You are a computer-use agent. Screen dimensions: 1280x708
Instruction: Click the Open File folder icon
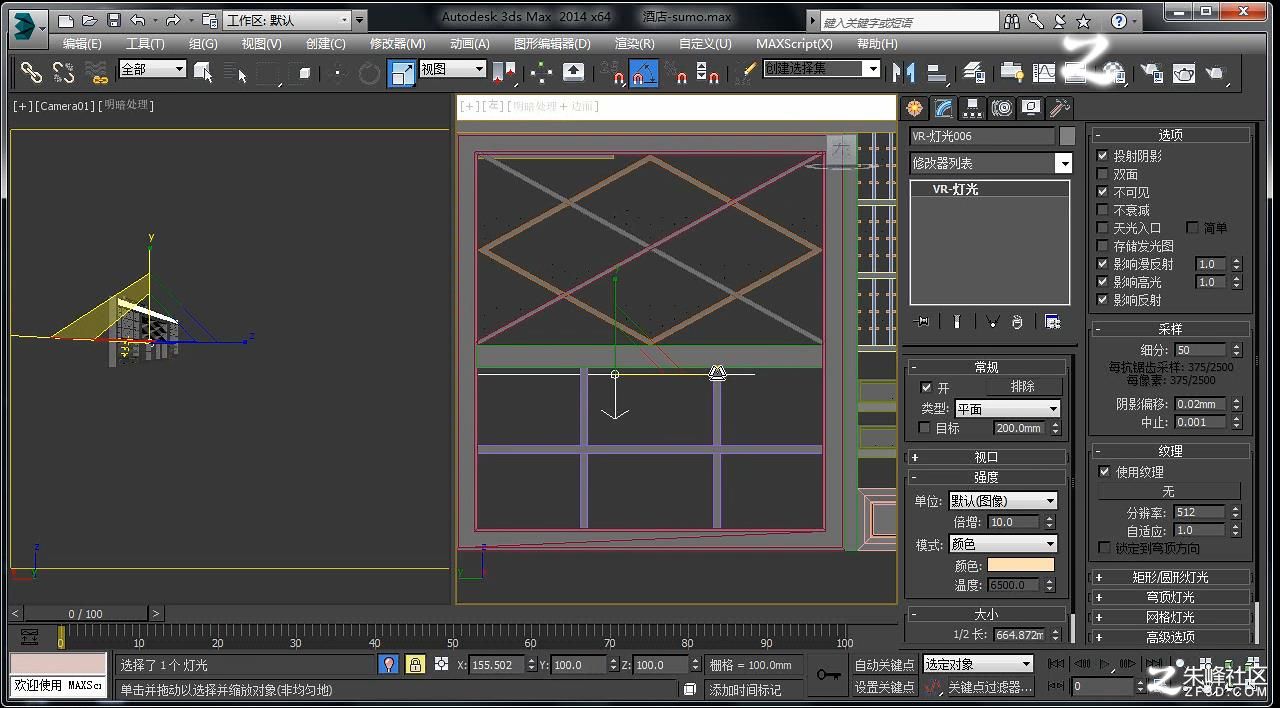click(x=89, y=20)
